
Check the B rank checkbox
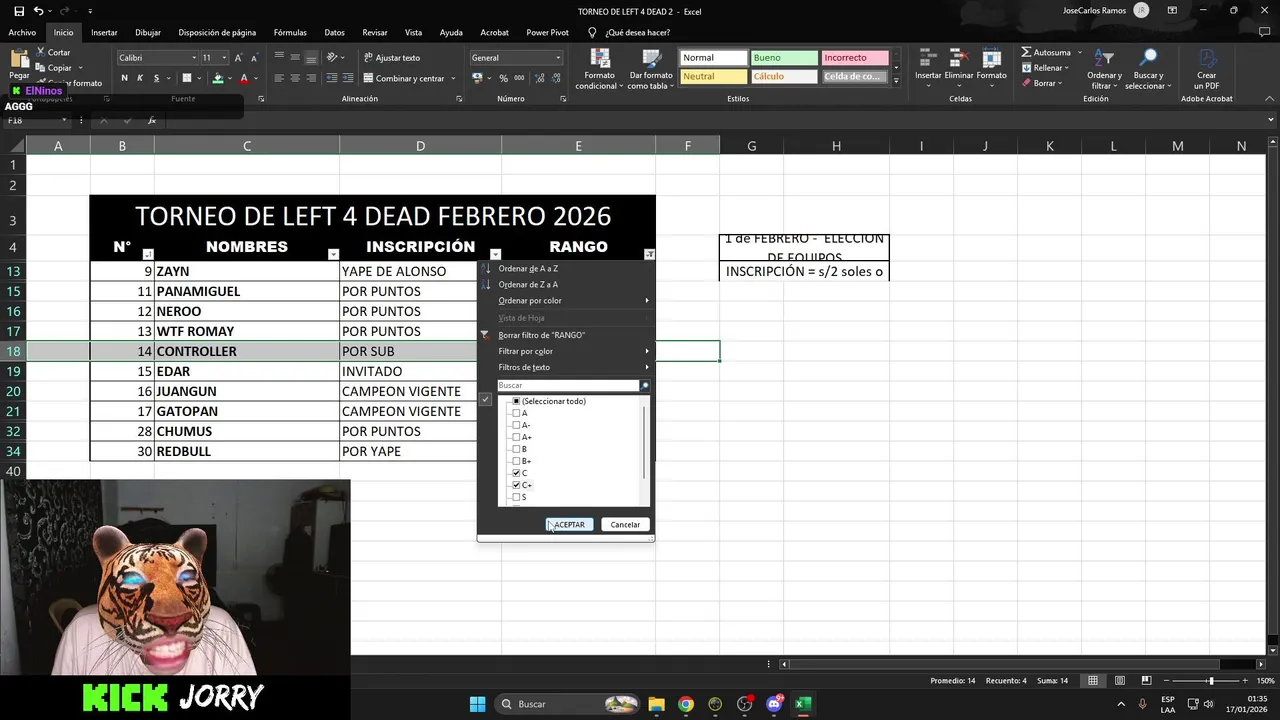[517, 449]
